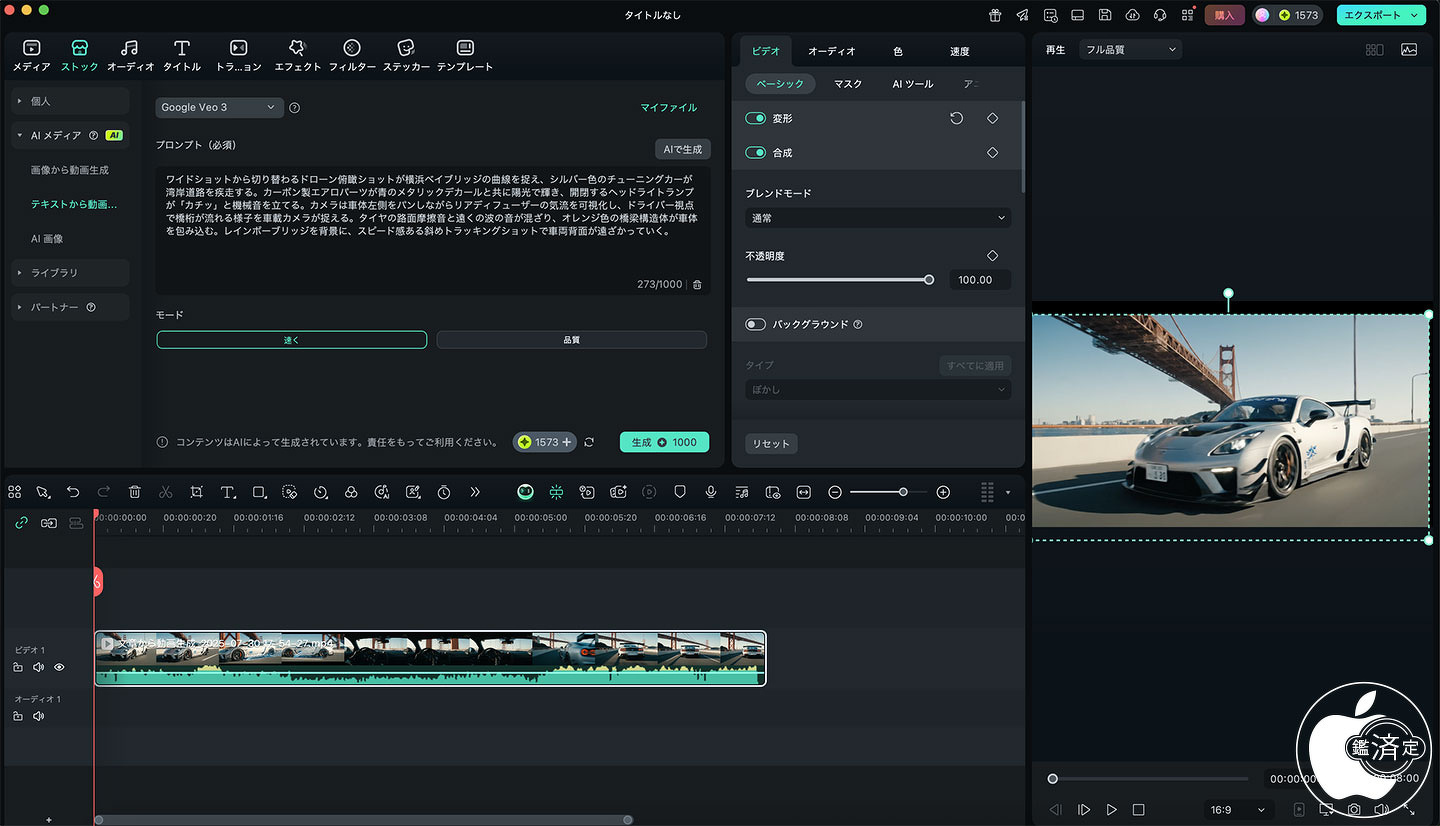This screenshot has width=1440, height=826.
Task: Click the timeline zoom slider knob
Action: 903,492
